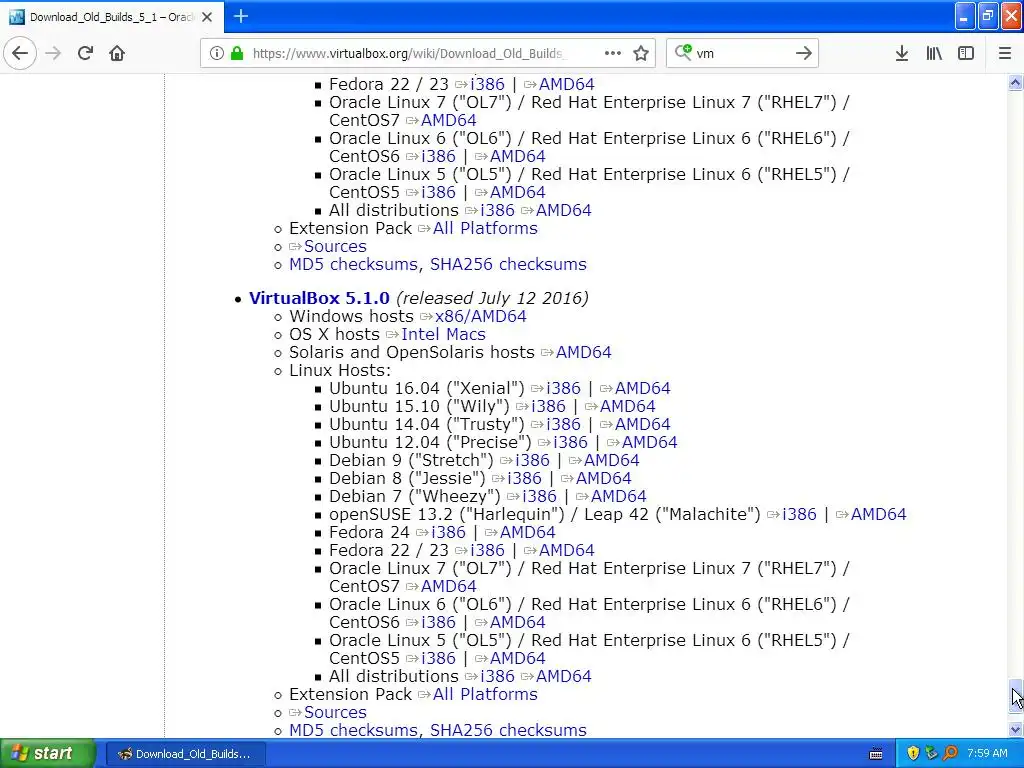Image resolution: width=1024 pixels, height=768 pixels.
Task: Download Debian 7 Wheezy AMD64 build
Action: click(618, 496)
